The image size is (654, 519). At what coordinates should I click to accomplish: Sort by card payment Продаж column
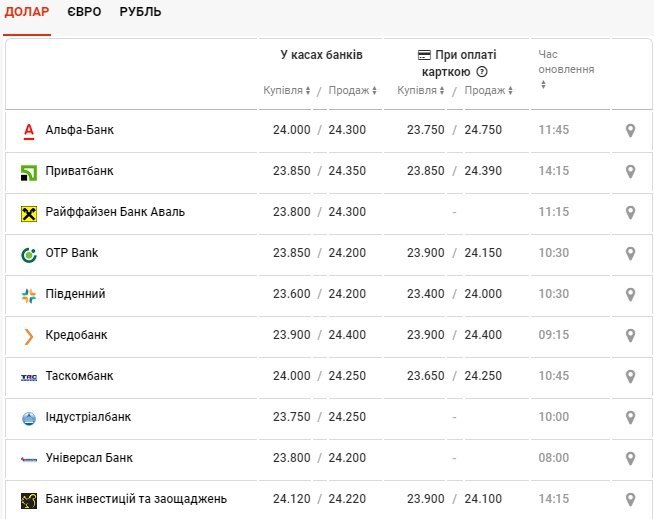489,91
